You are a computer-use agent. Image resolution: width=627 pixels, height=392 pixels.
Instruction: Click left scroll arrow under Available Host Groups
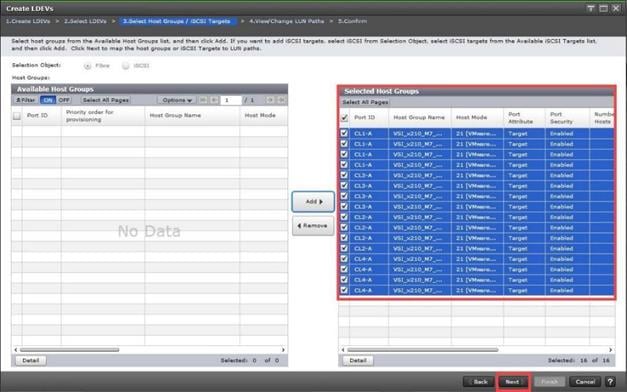(x=16, y=350)
